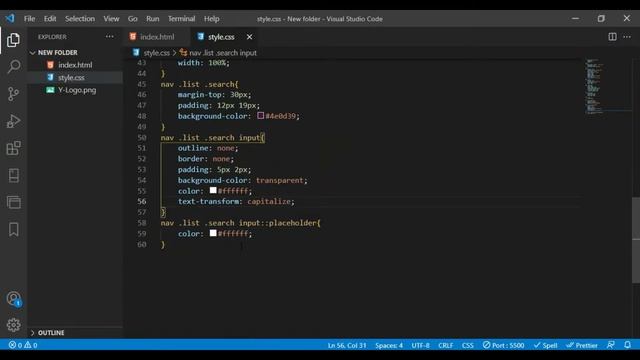Viewport: 640px width, 360px height.
Task: Click the #4e0d39 color swatch
Action: 260,116
